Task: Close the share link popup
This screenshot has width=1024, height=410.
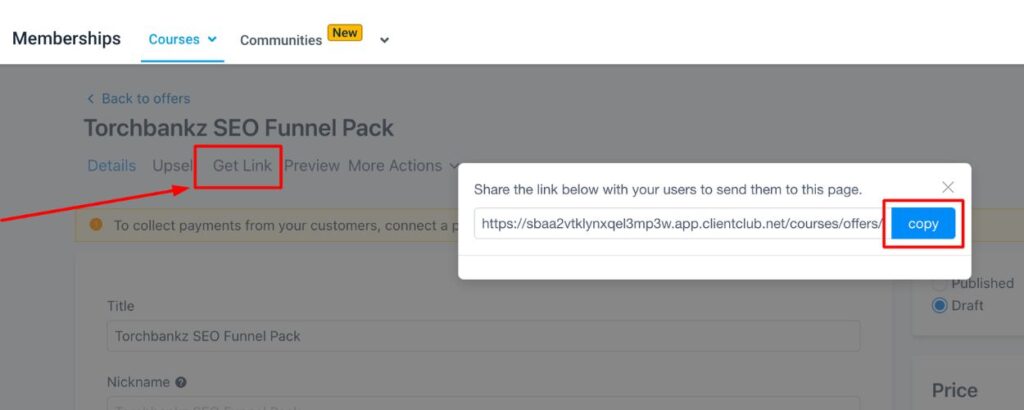Action: tap(948, 187)
